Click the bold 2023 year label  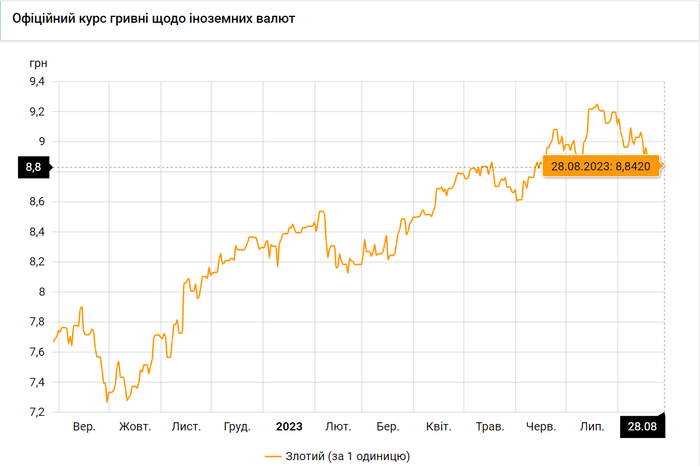point(289,427)
